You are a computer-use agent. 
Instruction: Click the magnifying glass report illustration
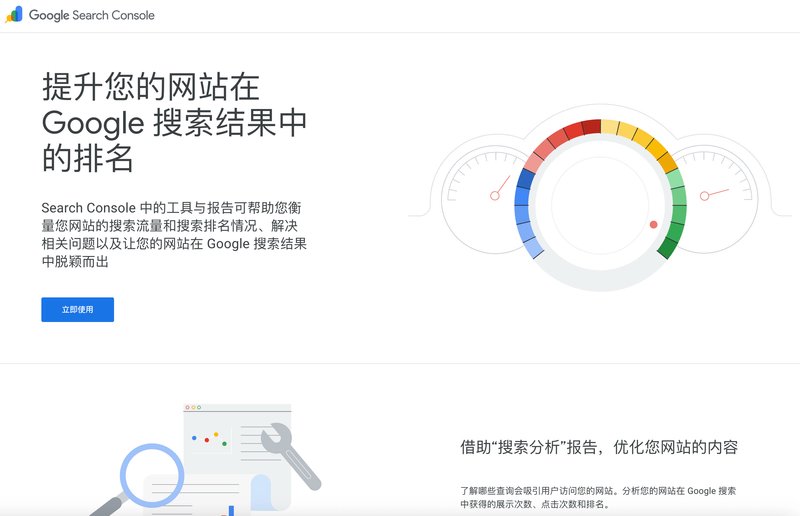click(x=204, y=459)
